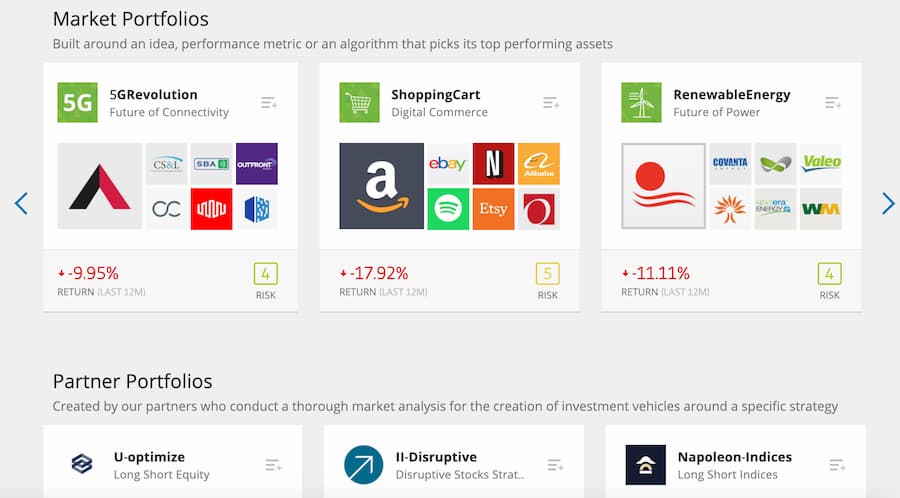Click the green shopping cart icon
This screenshot has height=498, width=900.
pos(359,103)
